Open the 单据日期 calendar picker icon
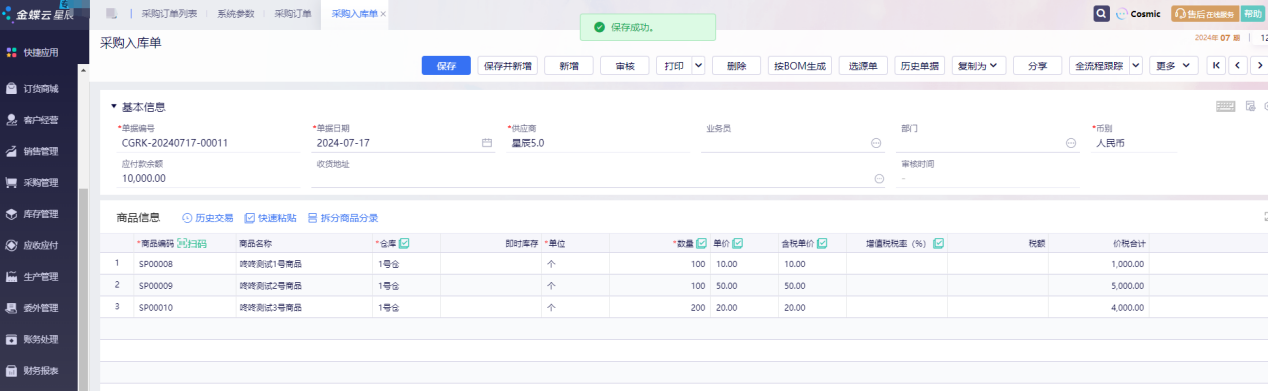 pos(487,143)
